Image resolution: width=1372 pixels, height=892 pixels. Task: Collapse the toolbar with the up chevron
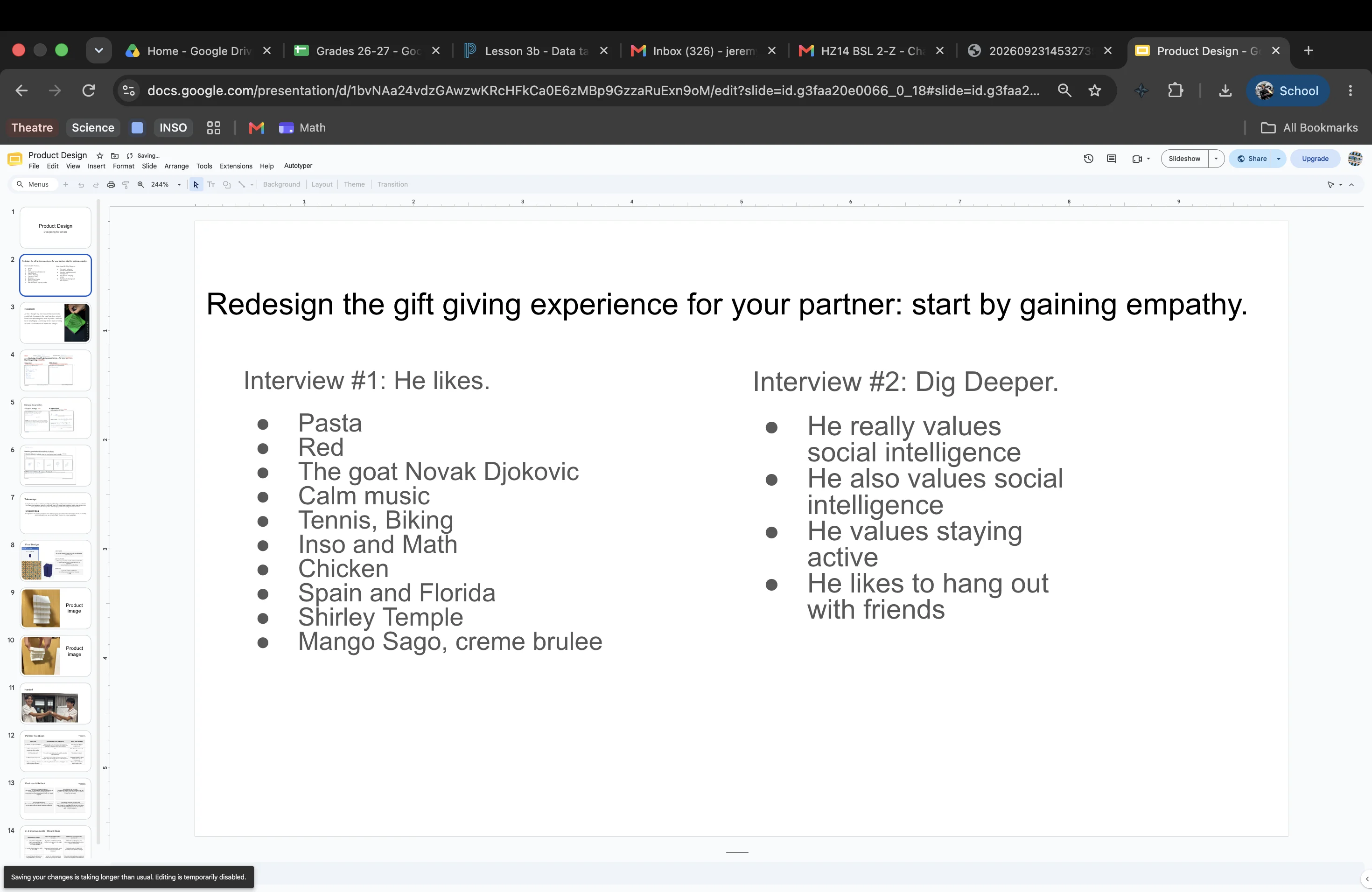[x=1351, y=185]
